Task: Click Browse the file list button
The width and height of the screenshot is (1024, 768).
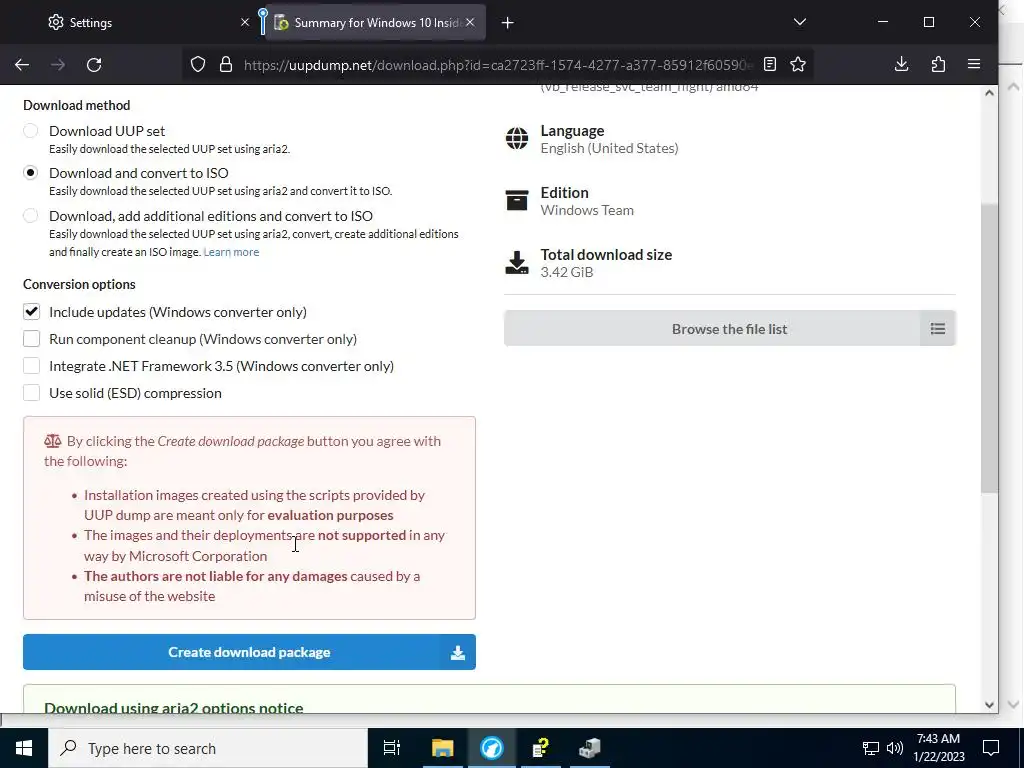Action: 729,328
